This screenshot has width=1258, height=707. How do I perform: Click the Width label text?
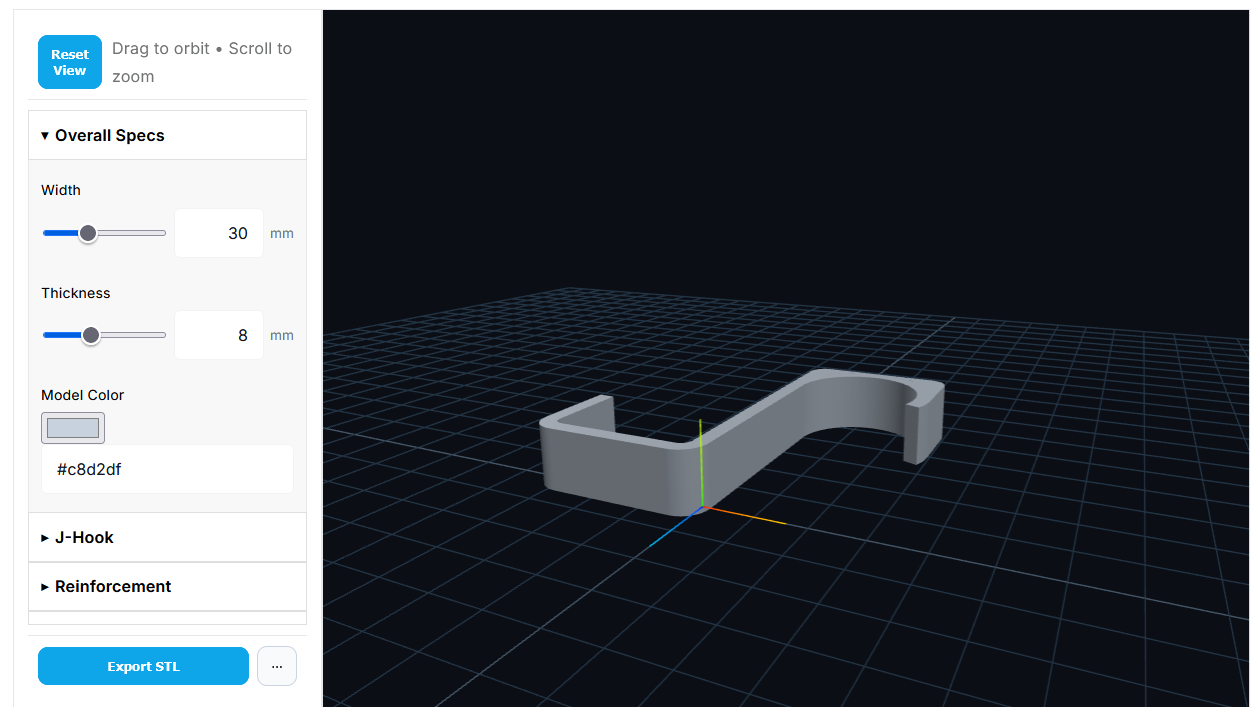61,190
